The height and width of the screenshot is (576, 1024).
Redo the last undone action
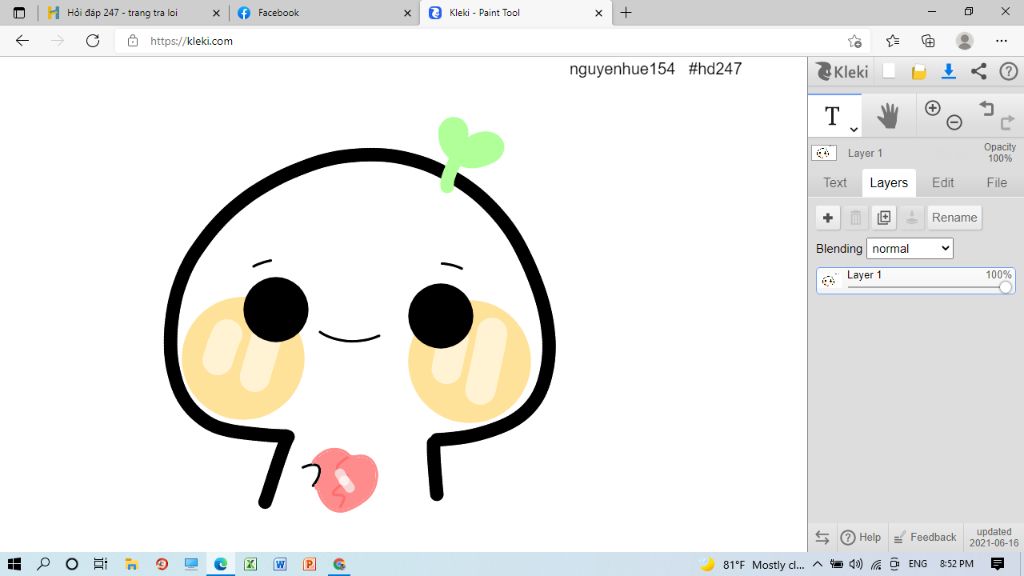(x=1007, y=121)
